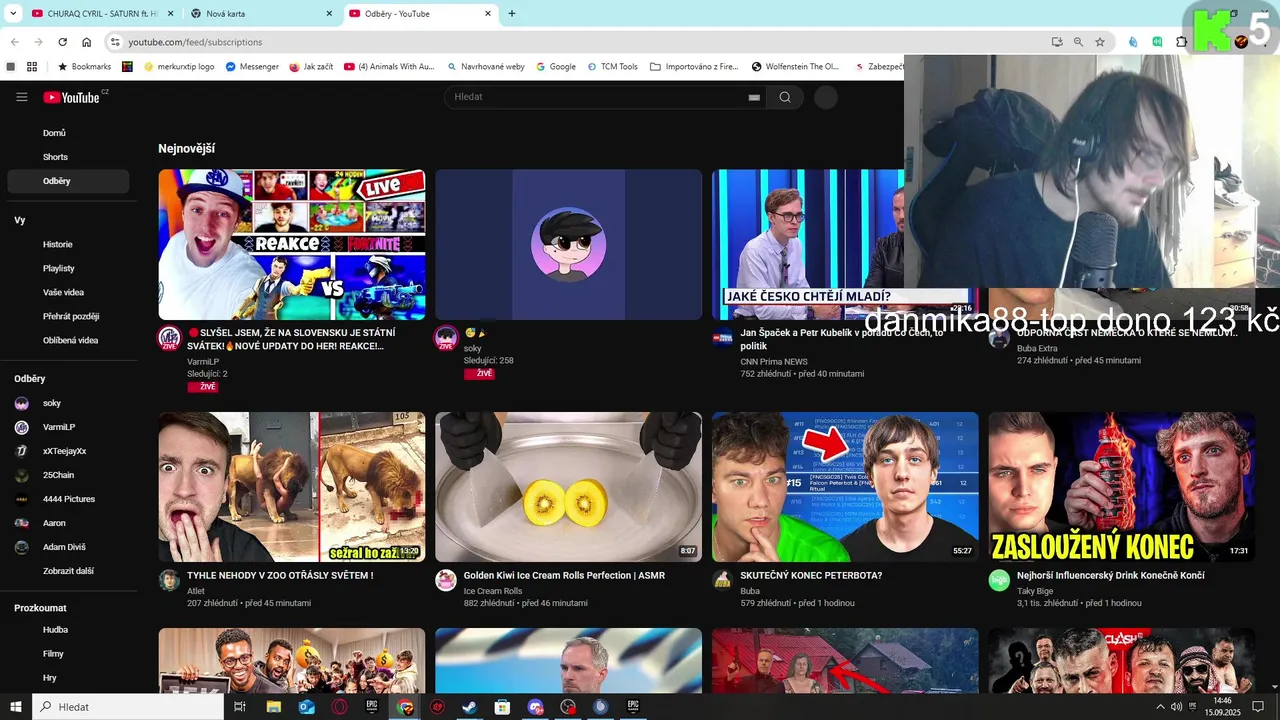Open VarmilP channel avatar under the live video
The height and width of the screenshot is (720, 1280).
point(169,337)
